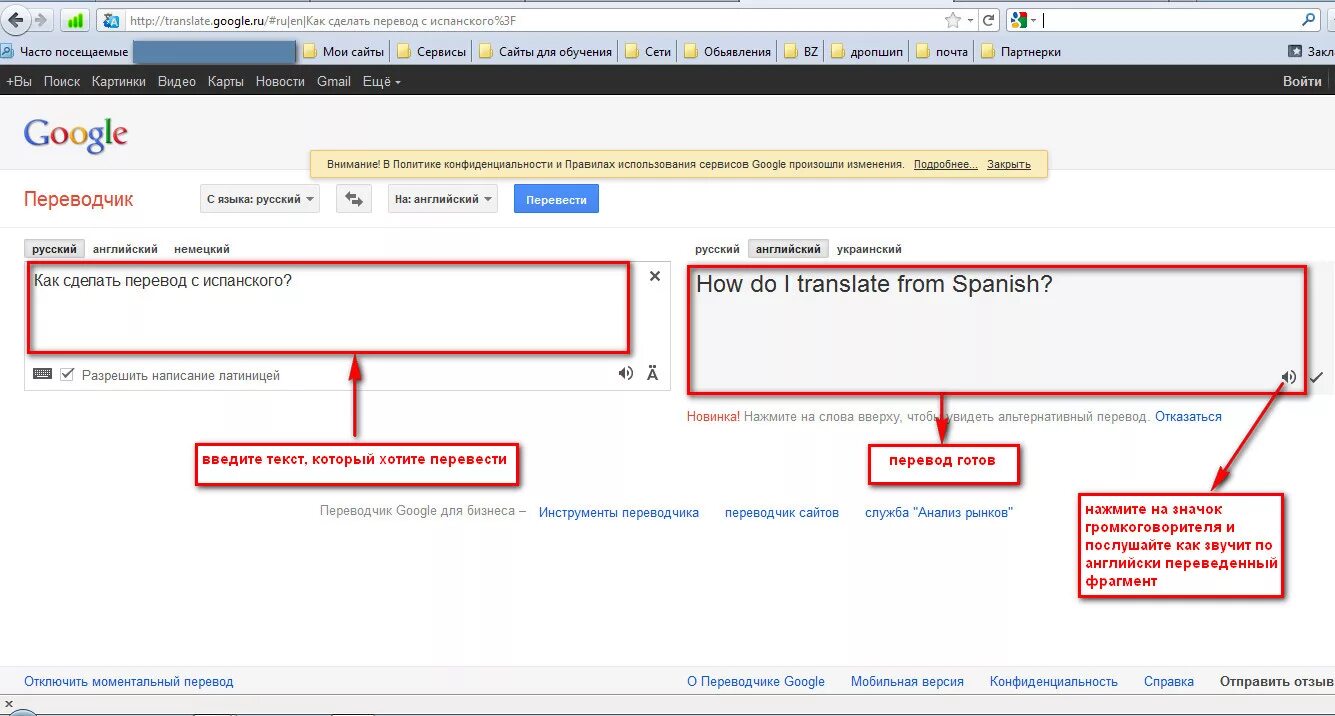Open the служба "Анализ рынков" link
The image size is (1335, 716).
(x=939, y=512)
